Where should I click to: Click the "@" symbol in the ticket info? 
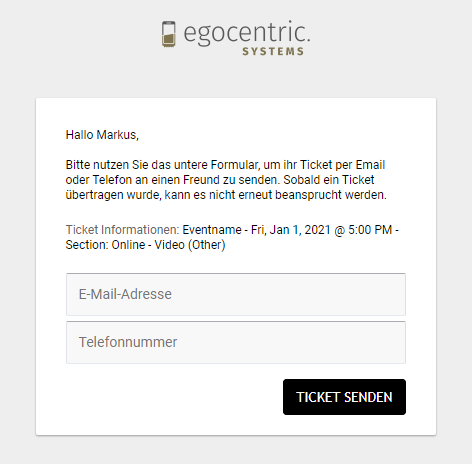point(339,230)
